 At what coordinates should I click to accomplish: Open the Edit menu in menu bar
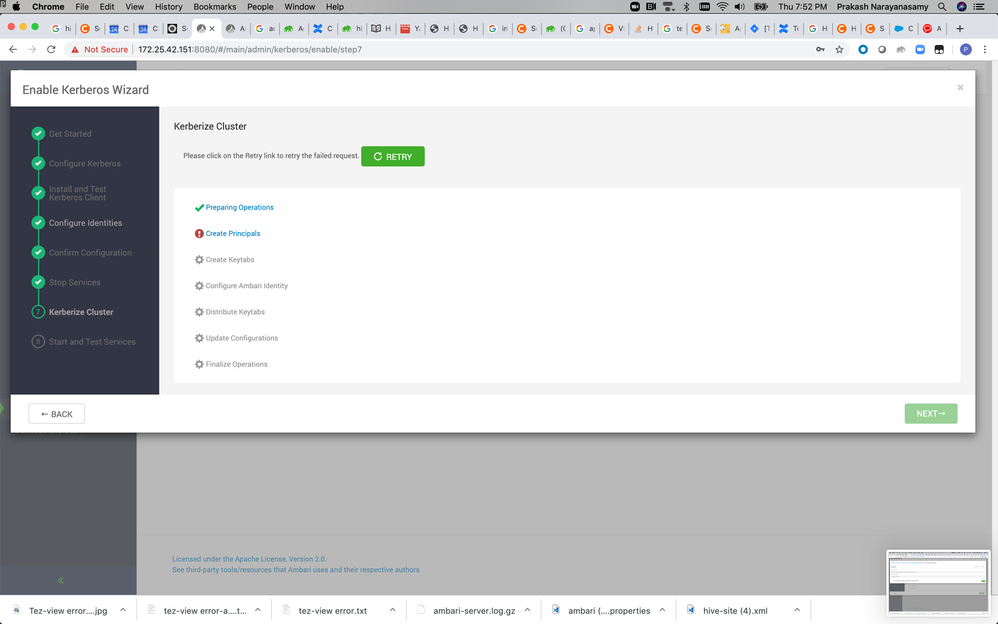(x=107, y=7)
